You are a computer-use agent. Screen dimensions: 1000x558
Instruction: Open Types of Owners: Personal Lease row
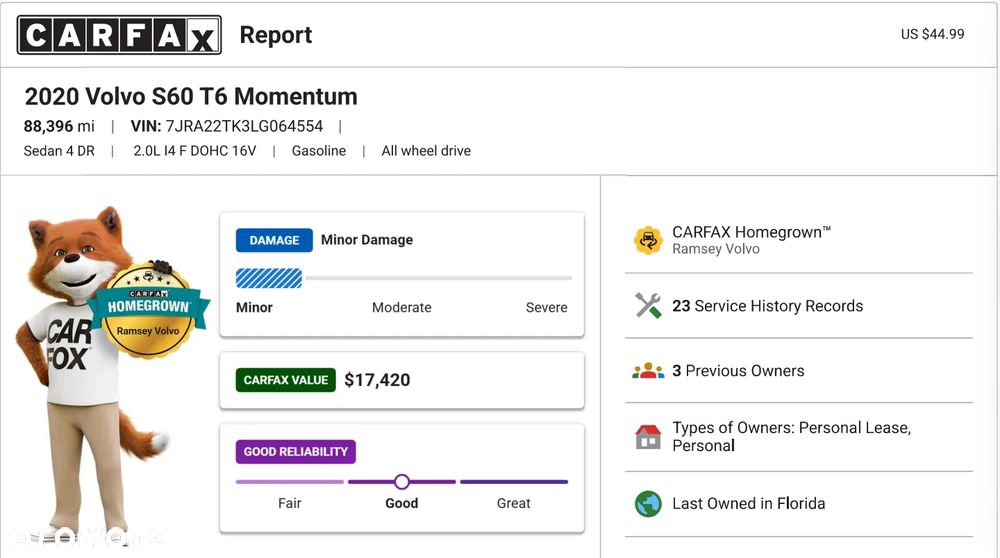pyautogui.click(x=799, y=437)
